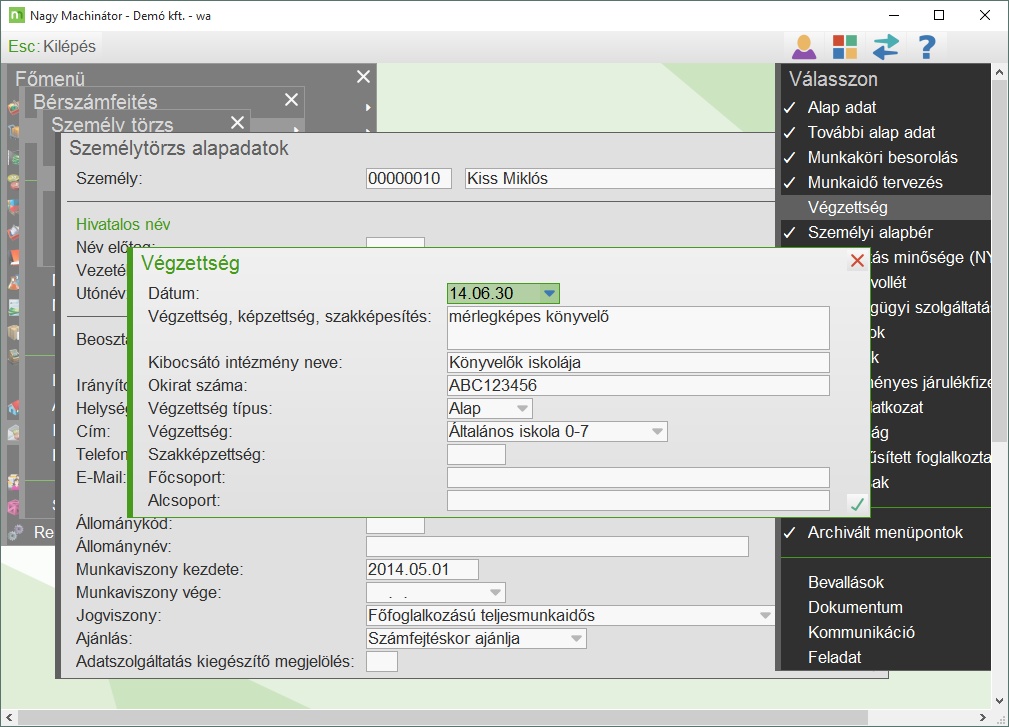Open Bevallások in side menu
The height and width of the screenshot is (727, 1009).
coord(846,583)
